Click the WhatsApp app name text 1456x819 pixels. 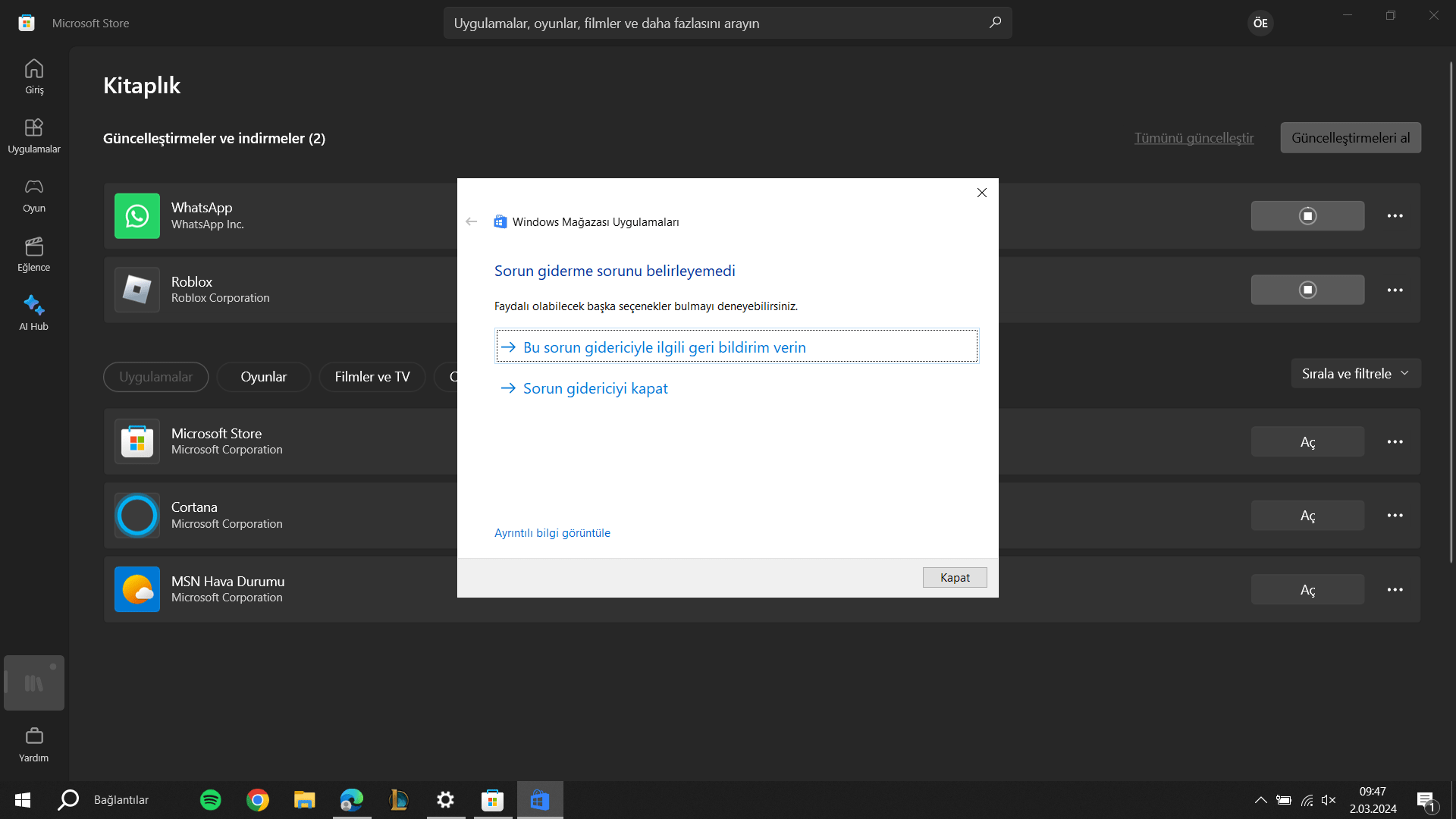(202, 208)
